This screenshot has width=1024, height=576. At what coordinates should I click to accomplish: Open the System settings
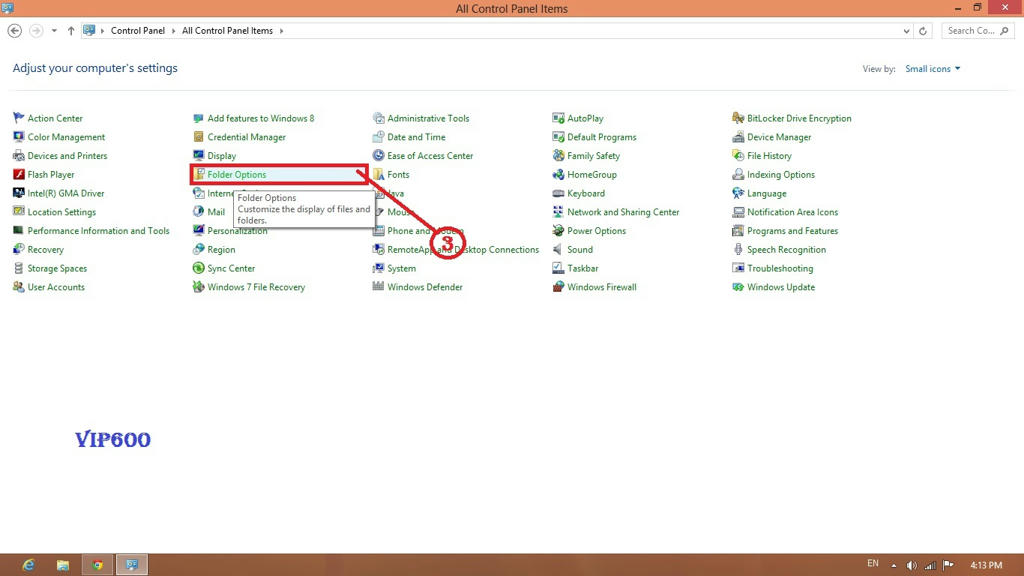(x=401, y=268)
